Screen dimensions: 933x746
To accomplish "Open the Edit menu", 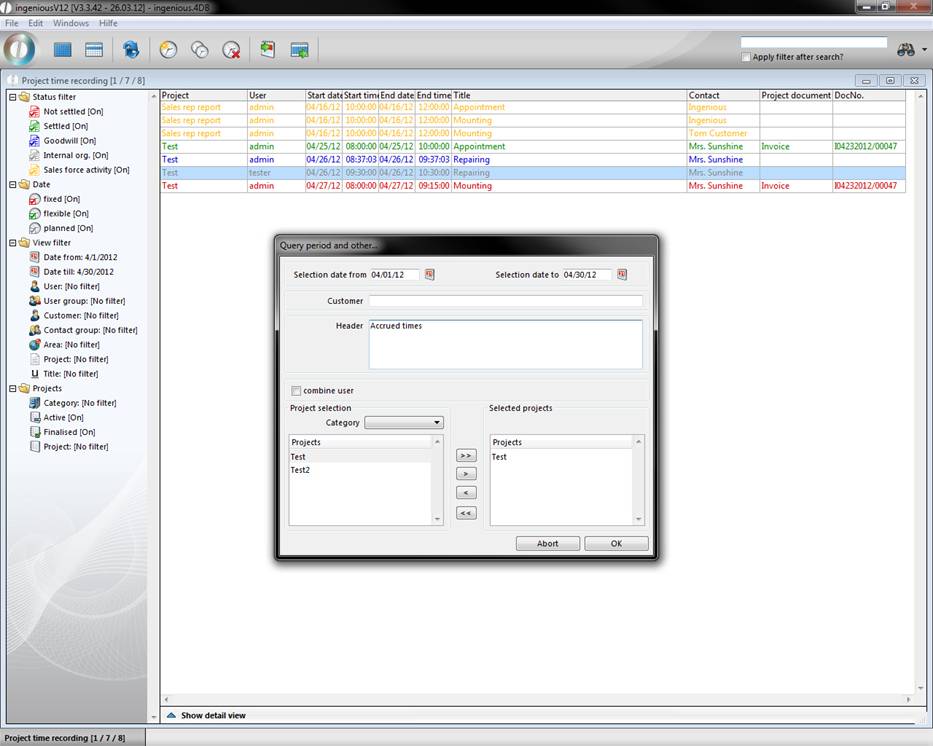I will pos(36,23).
